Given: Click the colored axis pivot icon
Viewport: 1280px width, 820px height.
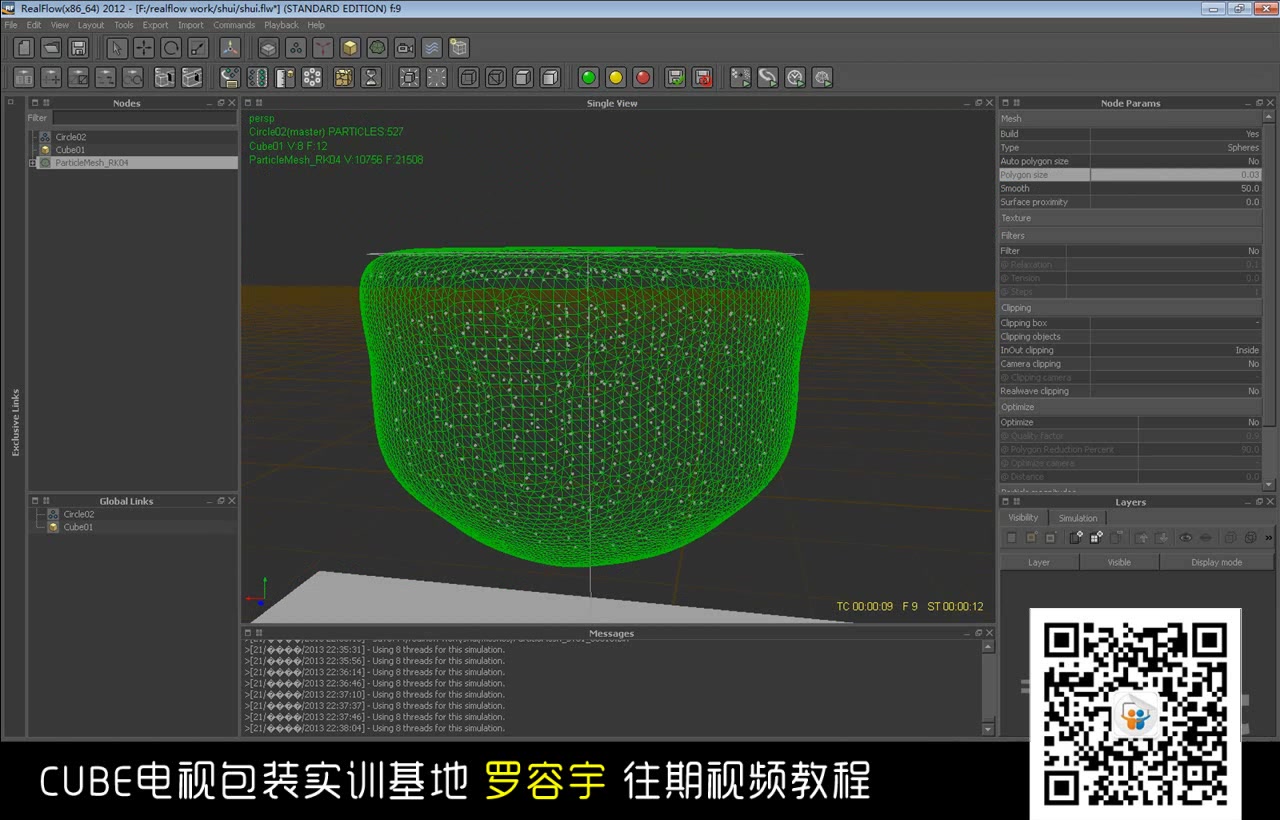Looking at the screenshot, I should coord(230,48).
